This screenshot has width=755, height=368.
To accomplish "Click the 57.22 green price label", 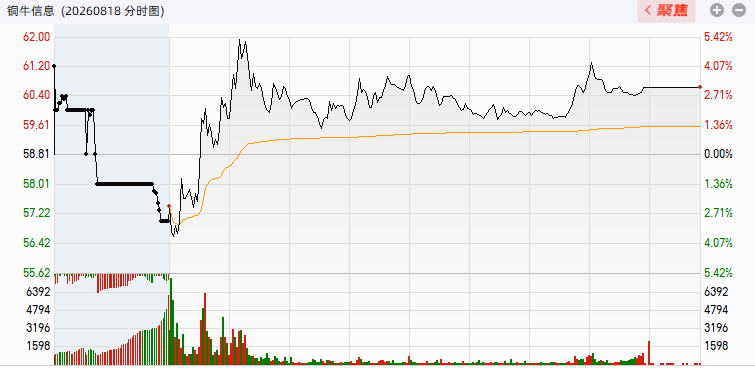I will 37,213.
